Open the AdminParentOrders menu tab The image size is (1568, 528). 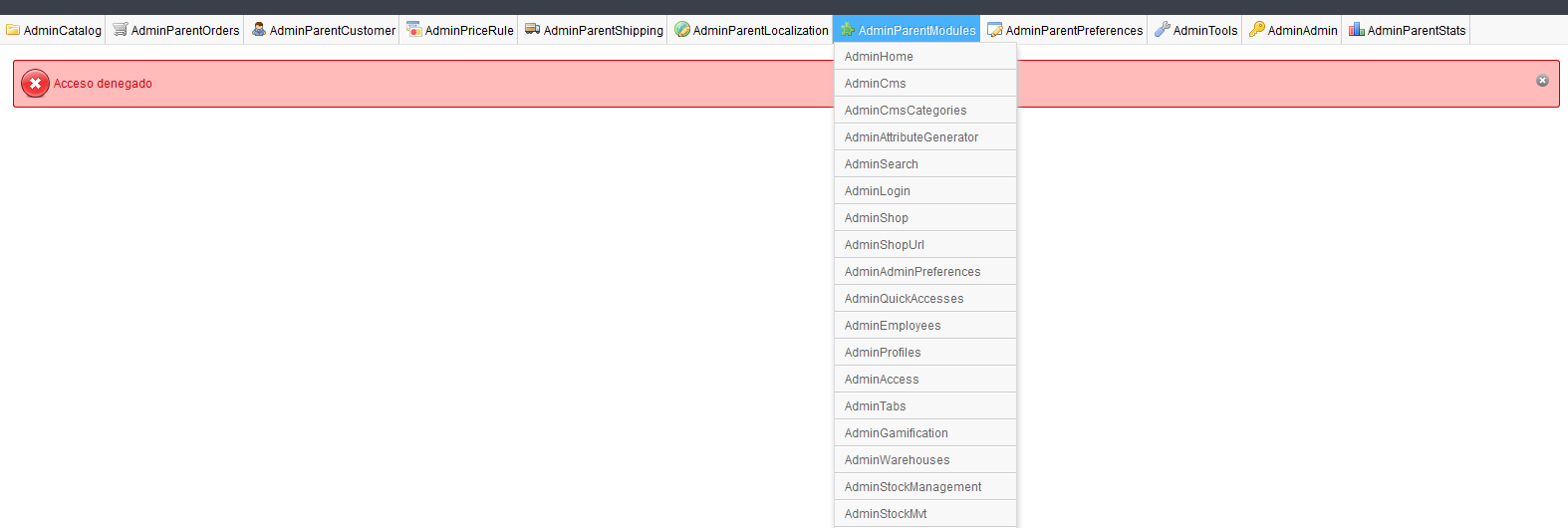176,30
